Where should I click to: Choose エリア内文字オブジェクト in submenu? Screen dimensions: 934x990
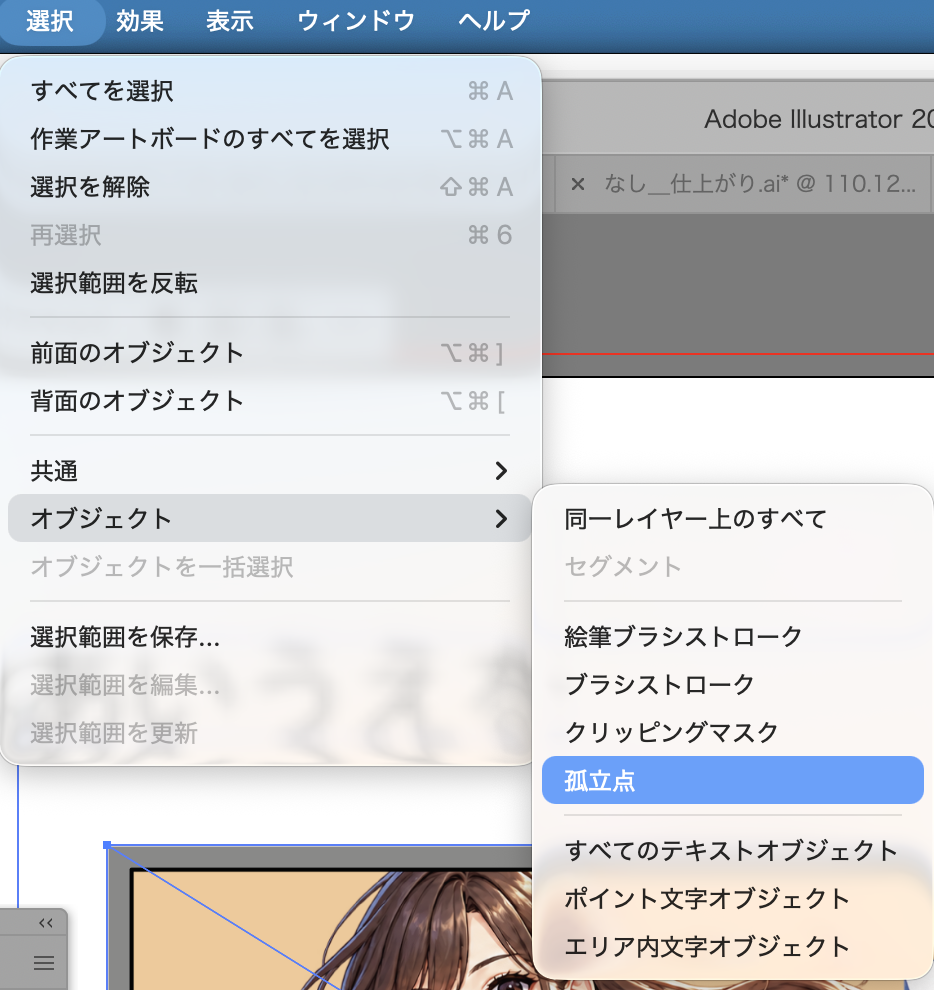tap(733, 946)
